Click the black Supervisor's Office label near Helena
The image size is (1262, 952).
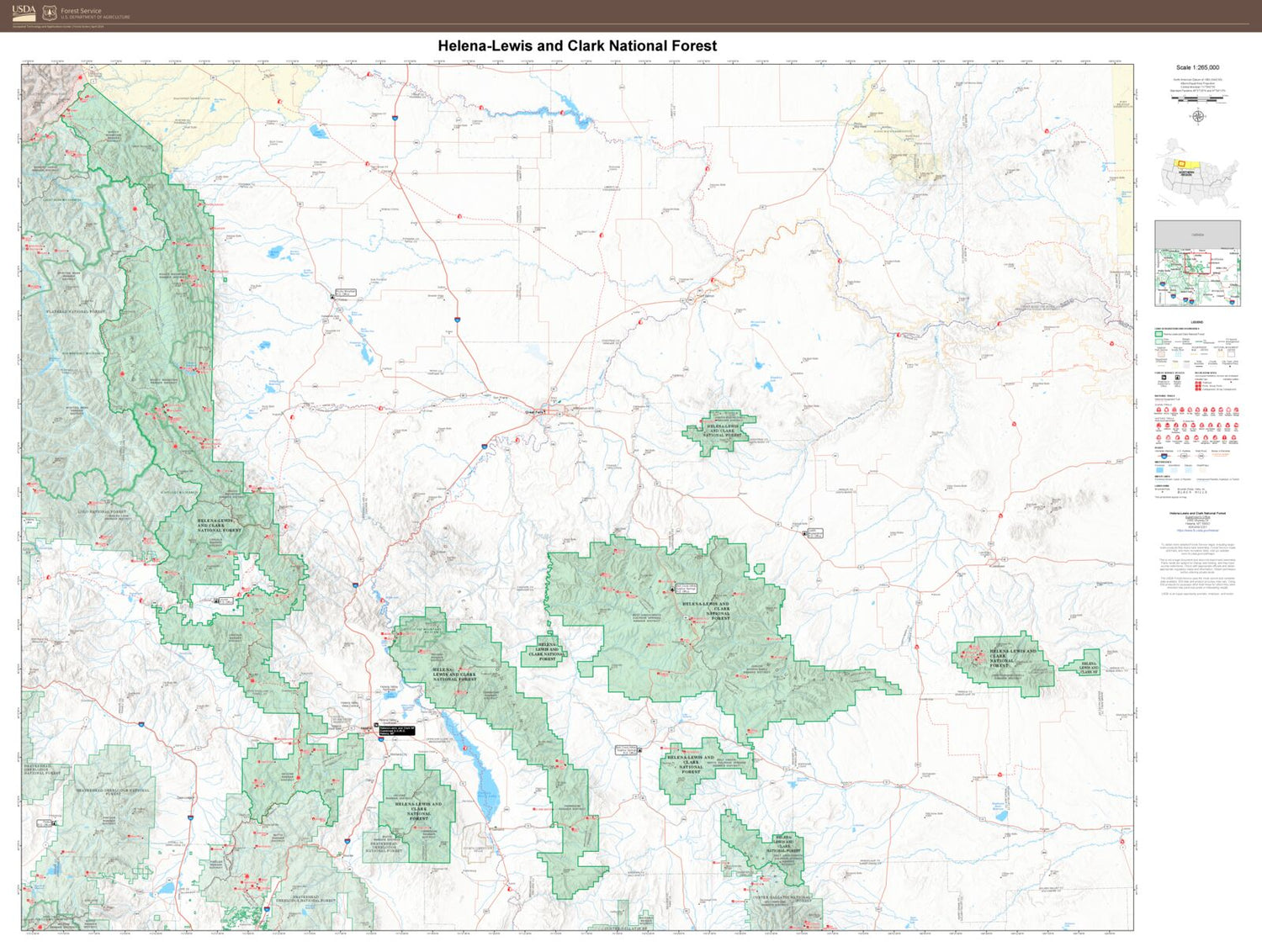(x=396, y=731)
